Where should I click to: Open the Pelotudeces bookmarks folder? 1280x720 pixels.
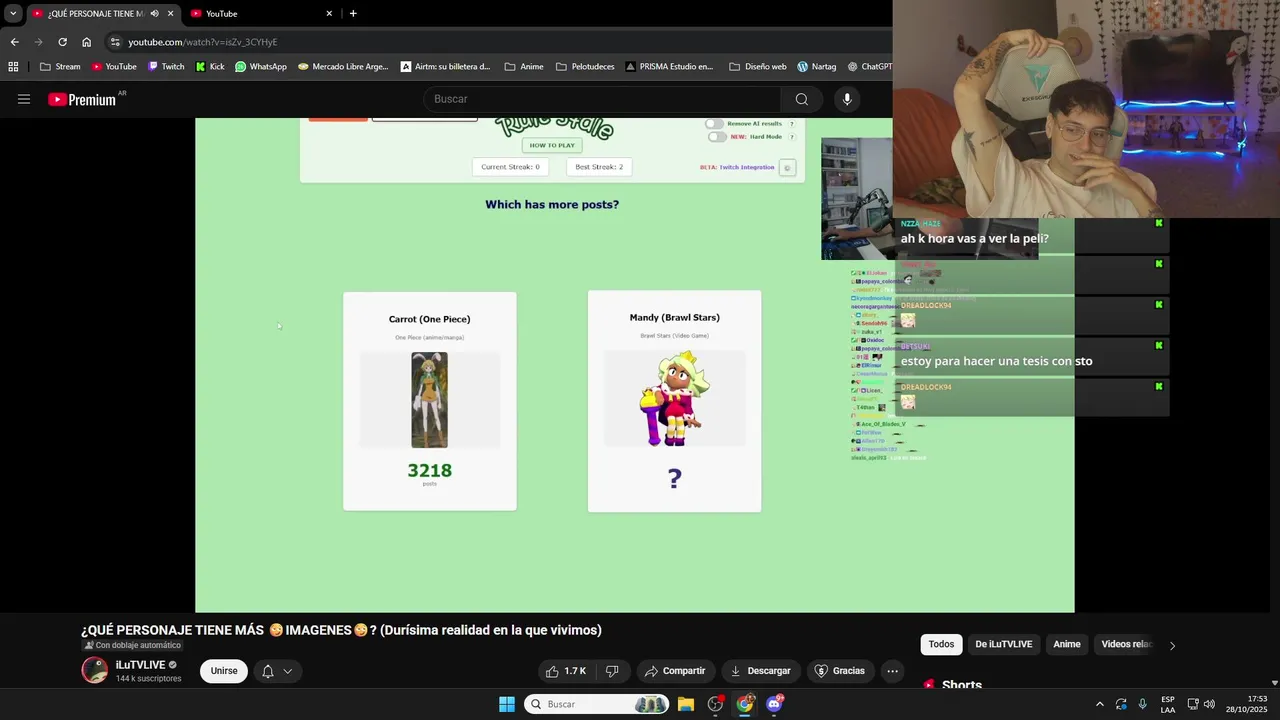pyautogui.click(x=585, y=67)
